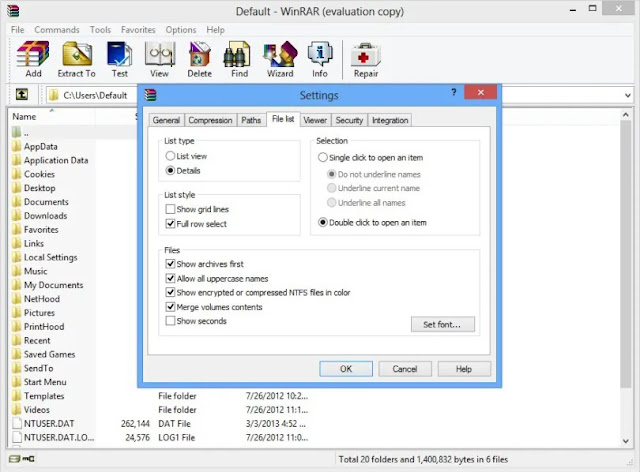
Task: Confirm settings with OK button
Action: click(346, 369)
